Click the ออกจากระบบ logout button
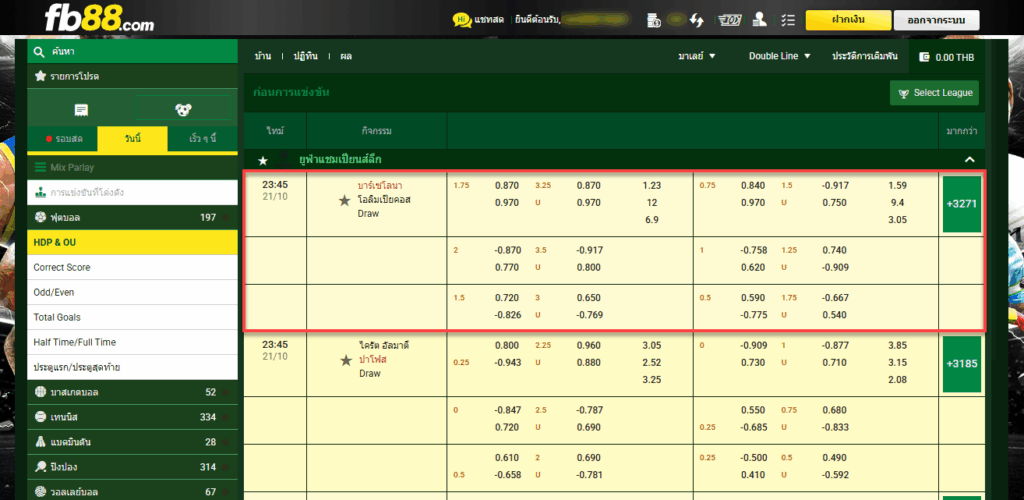The image size is (1024, 500). [936, 20]
